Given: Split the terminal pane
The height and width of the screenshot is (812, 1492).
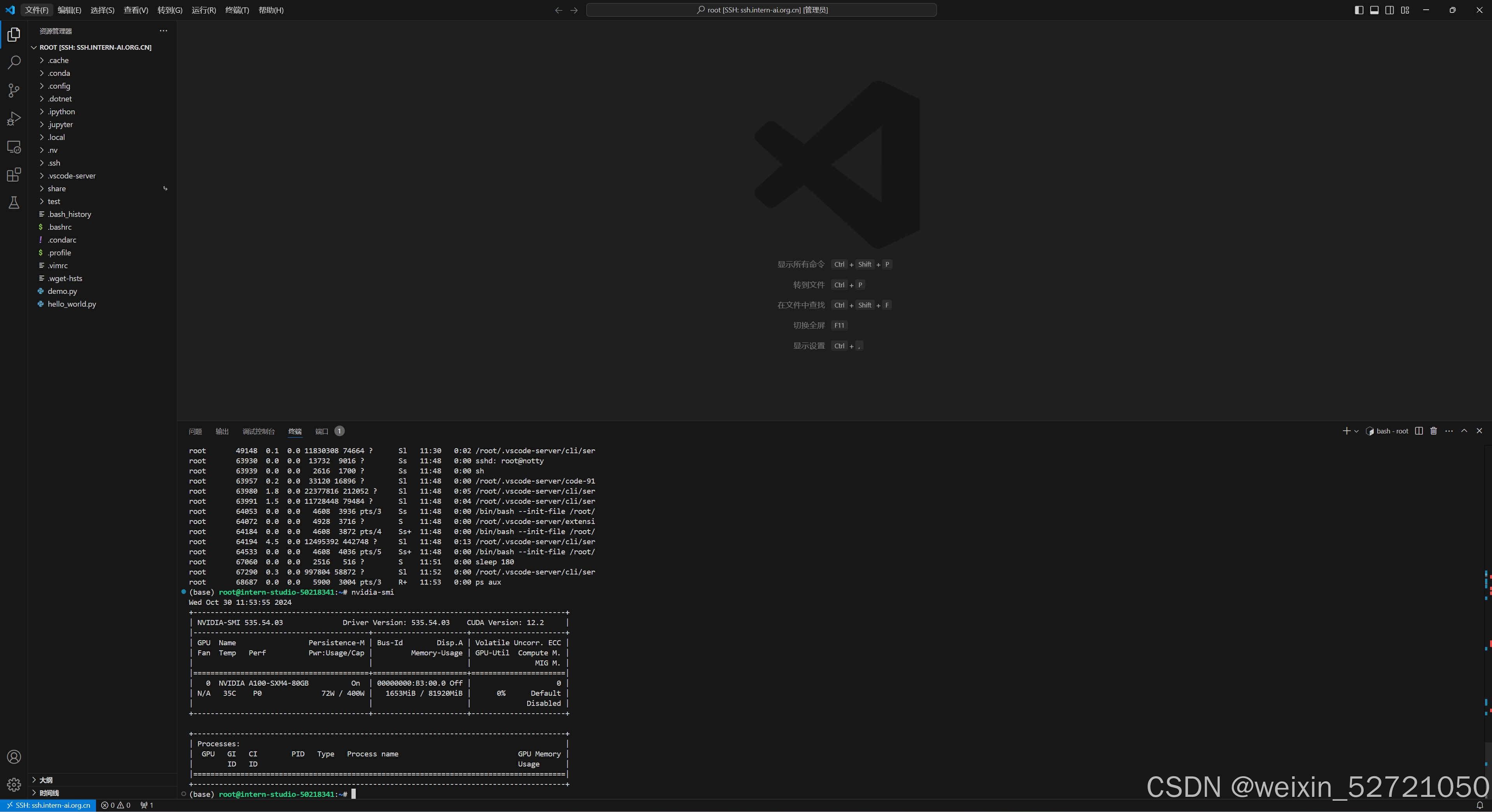Looking at the screenshot, I should click(1419, 431).
